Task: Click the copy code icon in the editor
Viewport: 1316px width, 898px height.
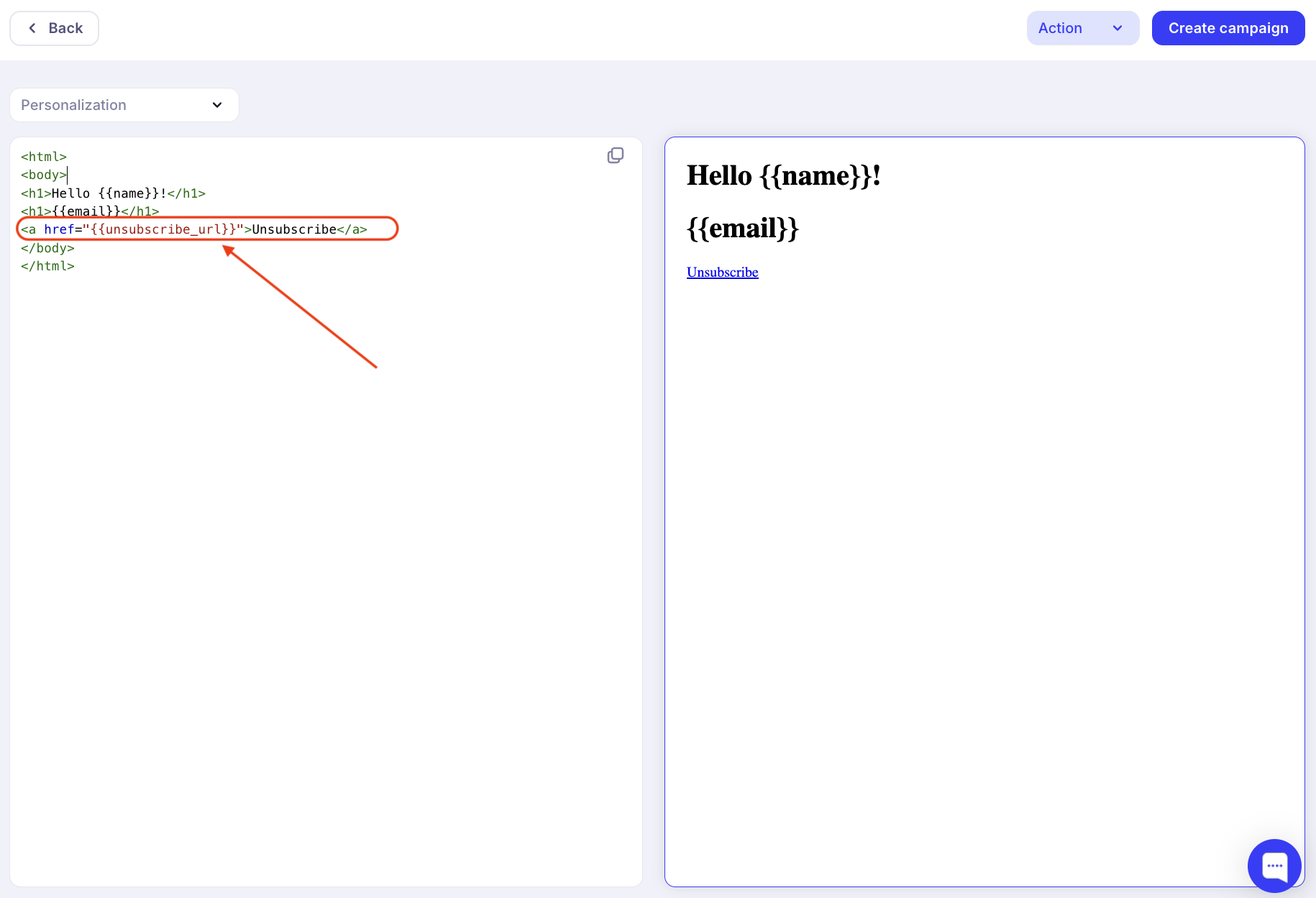Action: tap(616, 155)
